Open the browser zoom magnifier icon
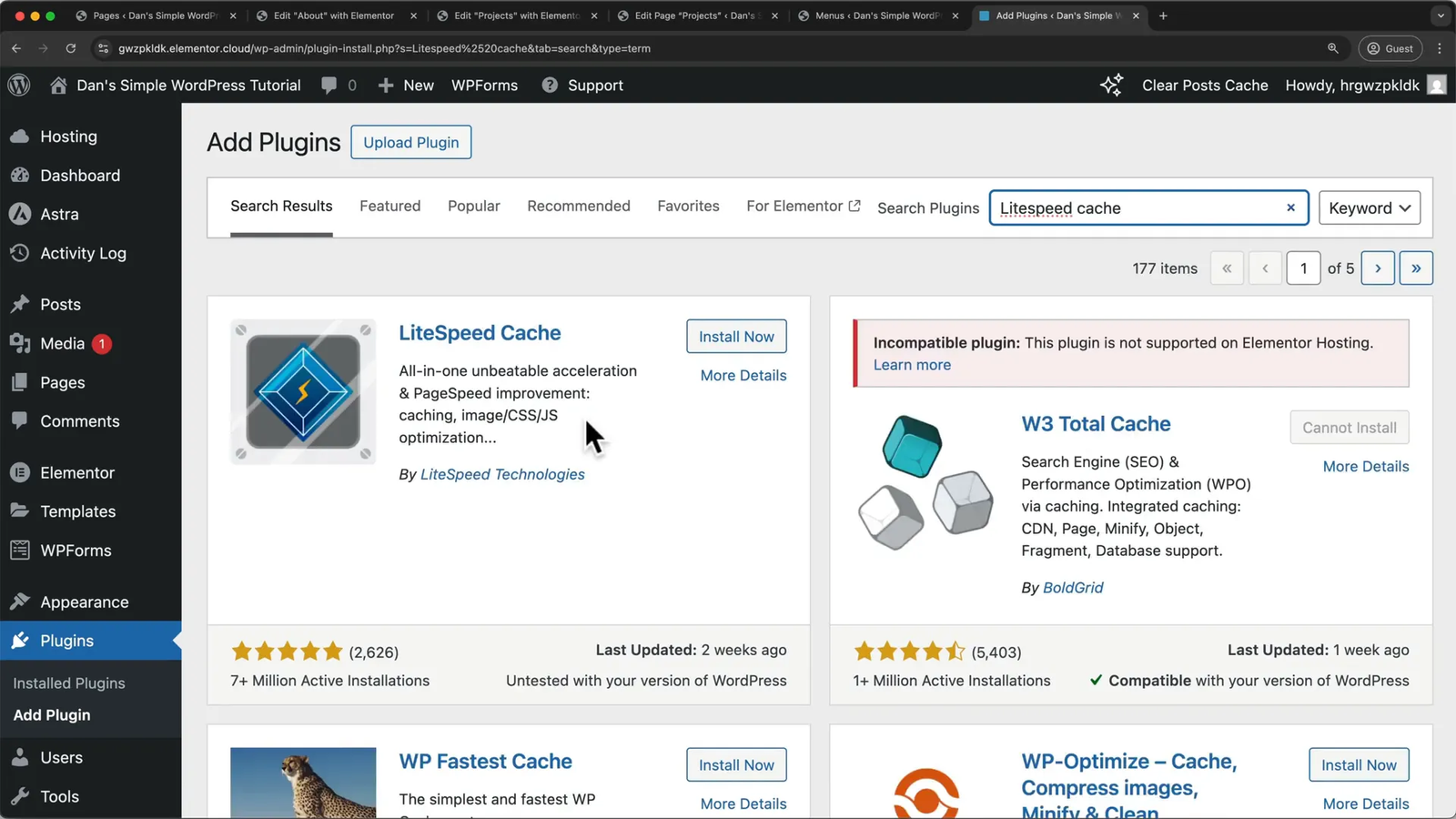Viewport: 1456px width, 819px height. [x=1332, y=48]
